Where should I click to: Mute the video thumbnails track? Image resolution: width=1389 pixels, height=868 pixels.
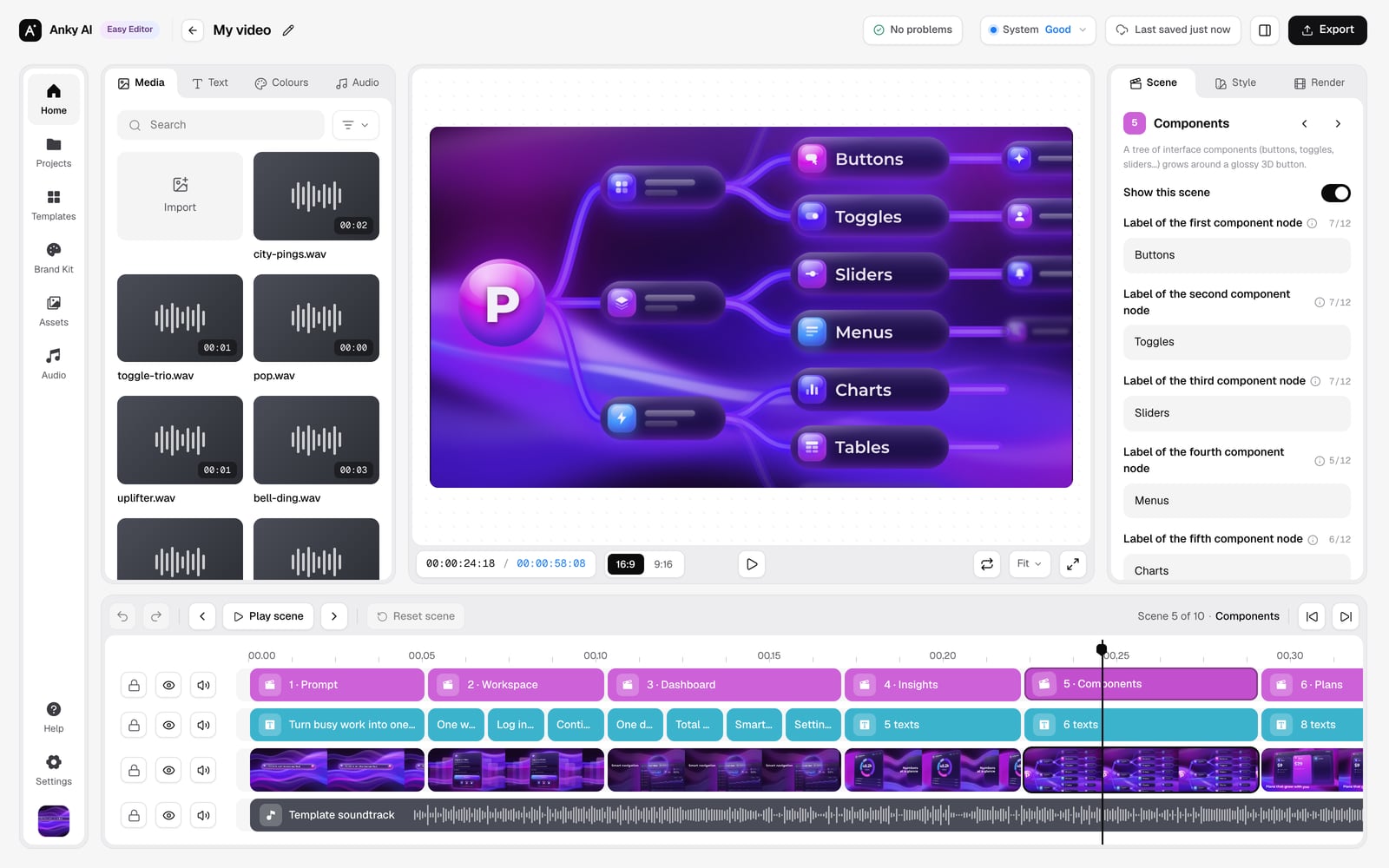pyautogui.click(x=203, y=770)
